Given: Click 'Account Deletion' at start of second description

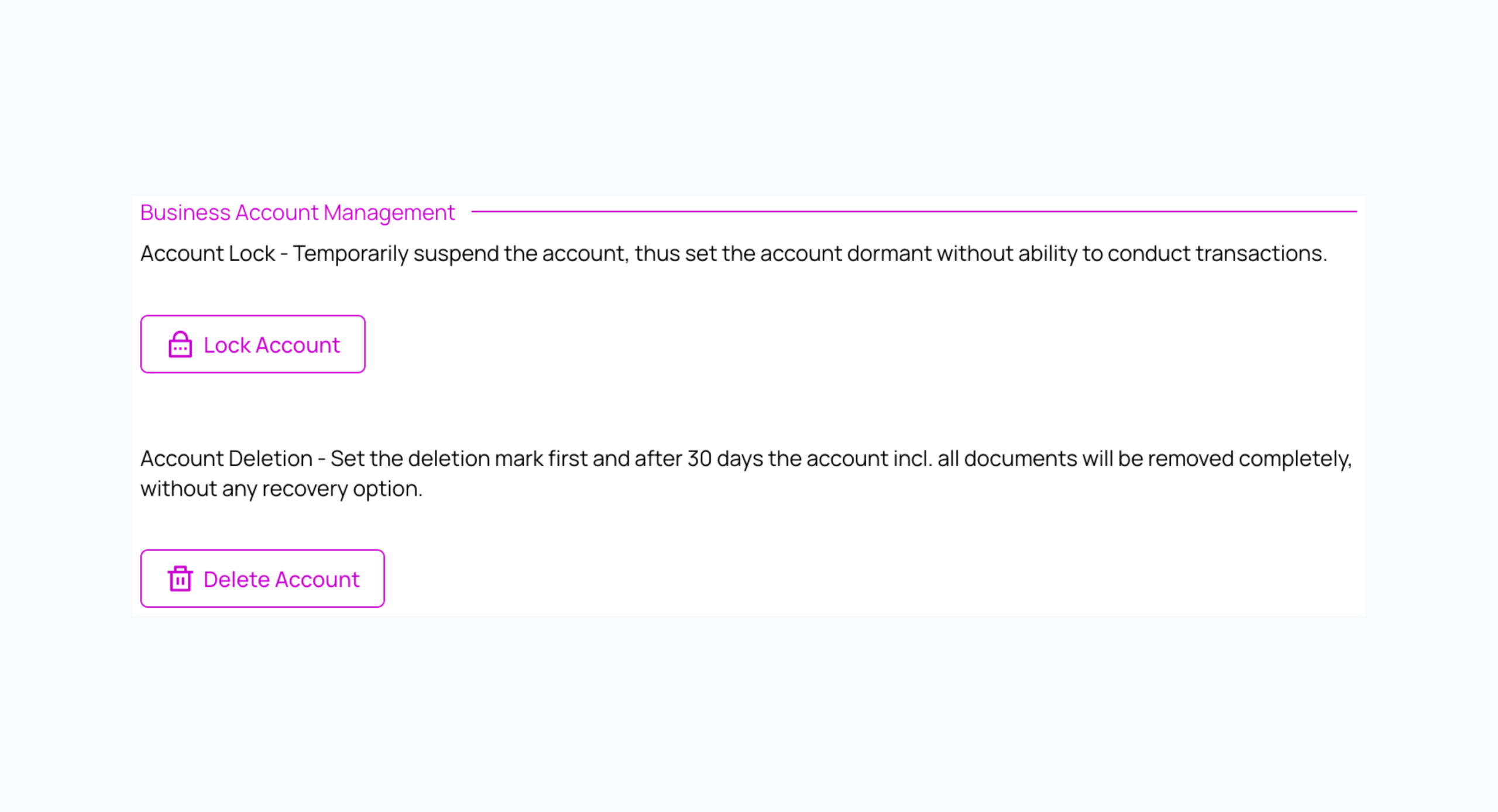Looking at the screenshot, I should pos(226,459).
